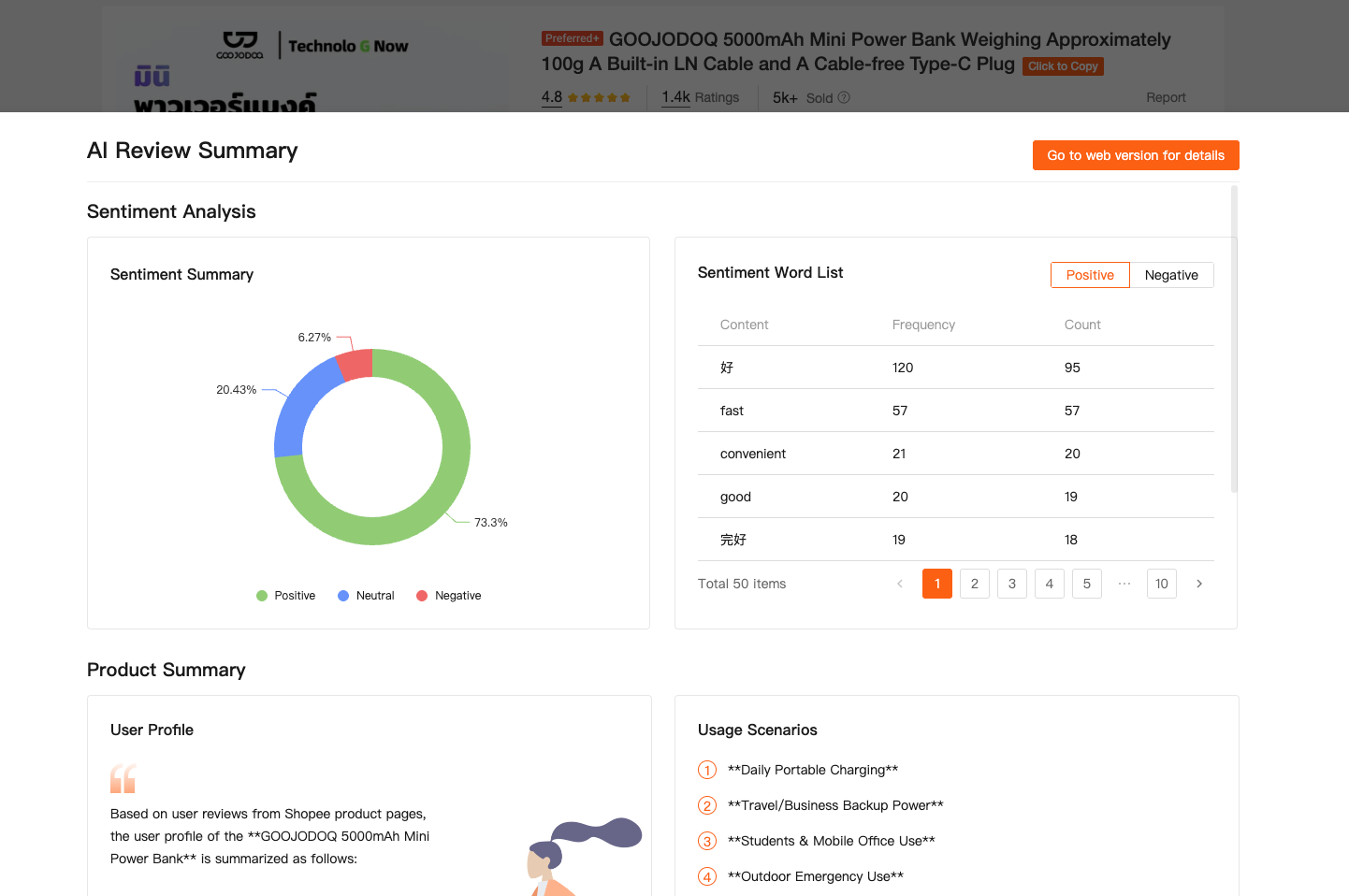Click the circled number 1 usage icon
Image resolution: width=1349 pixels, height=896 pixels.
pos(707,770)
